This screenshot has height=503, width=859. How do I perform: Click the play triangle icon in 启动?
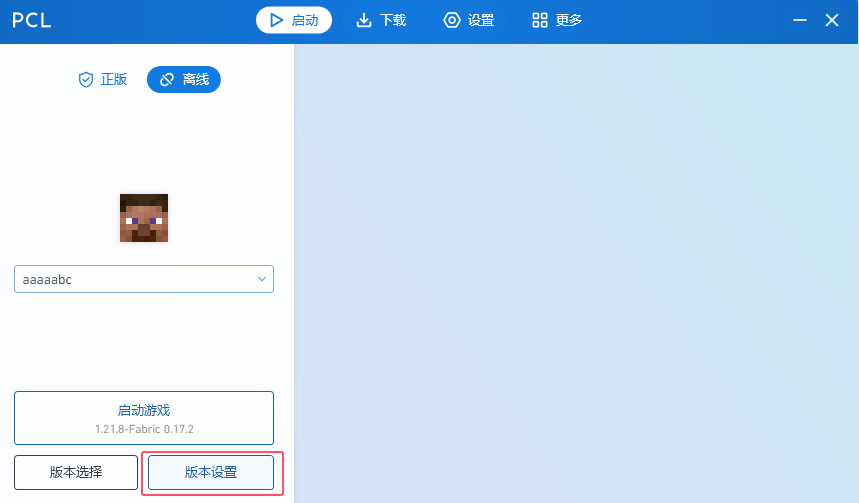277,20
